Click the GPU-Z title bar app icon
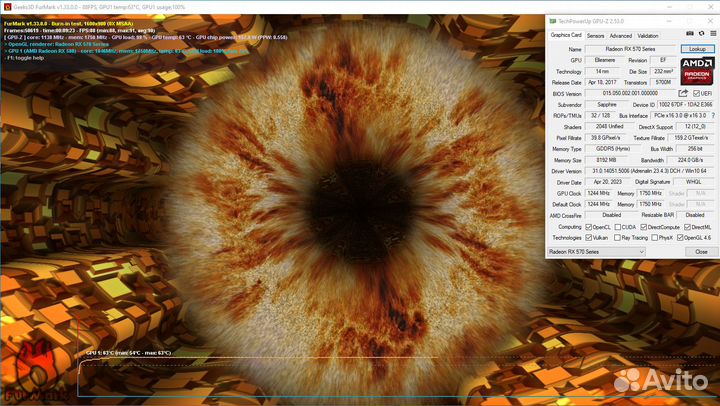 pyautogui.click(x=553, y=19)
